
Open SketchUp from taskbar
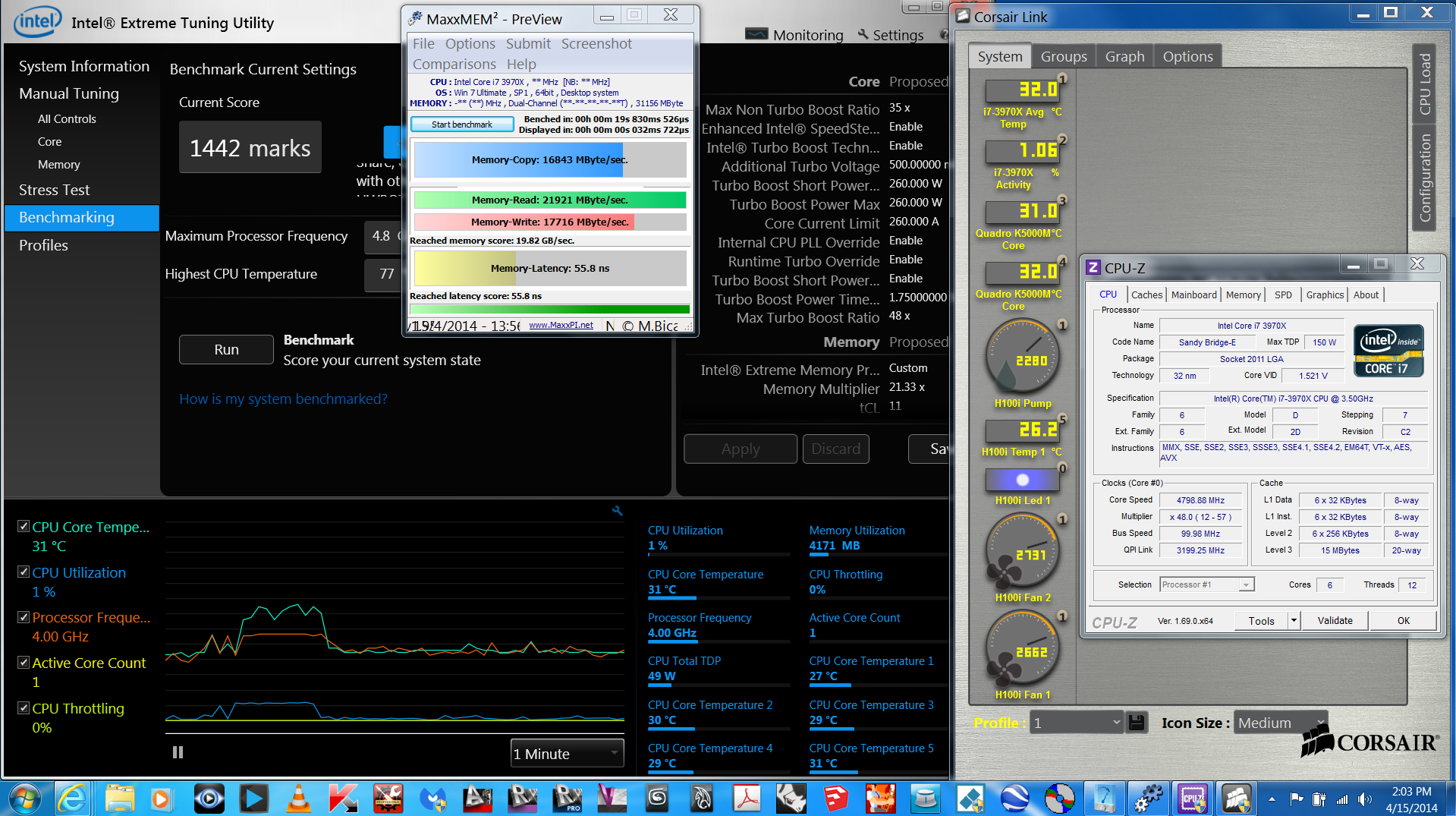835,799
